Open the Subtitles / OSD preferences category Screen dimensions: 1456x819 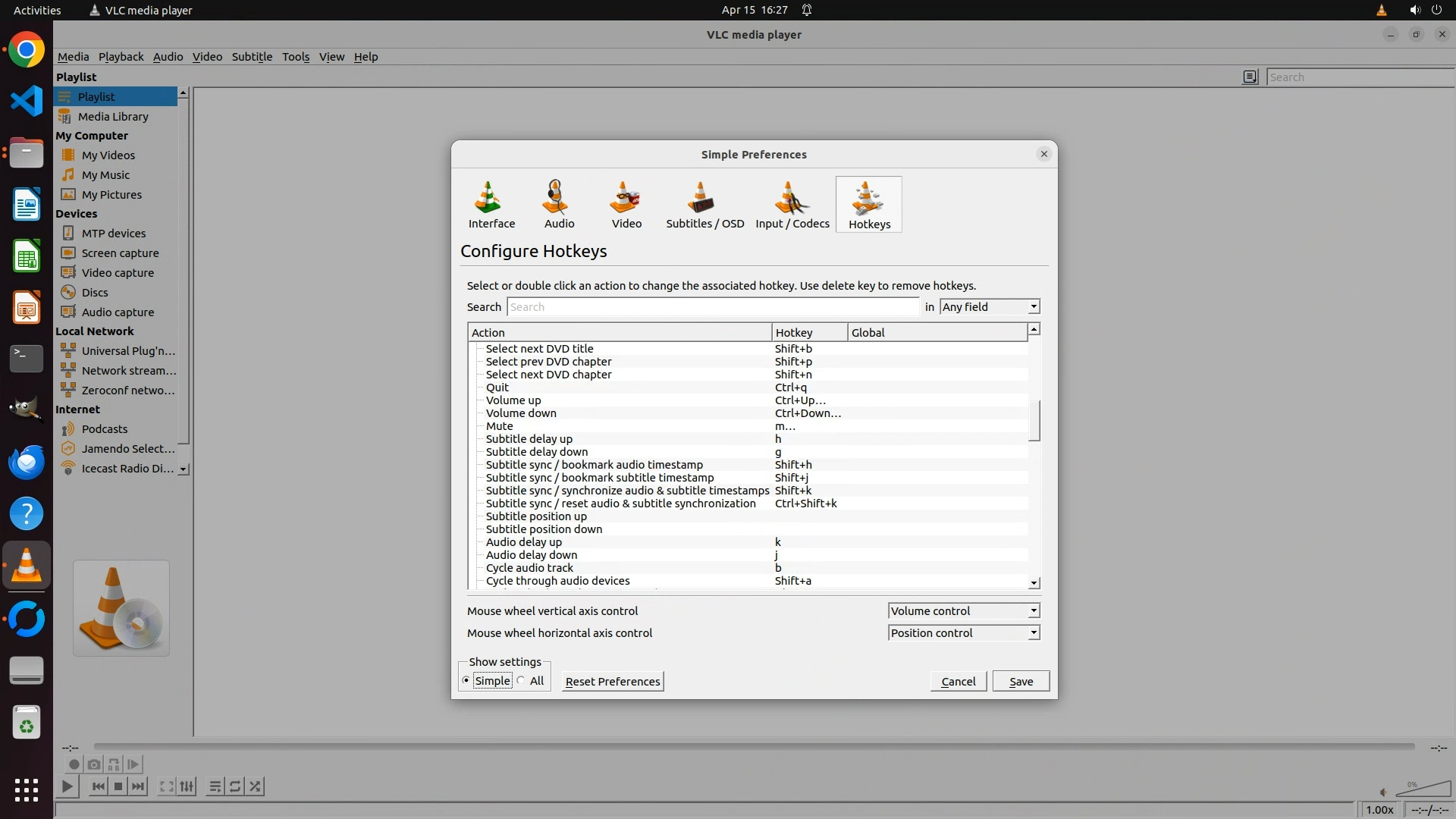point(704,205)
